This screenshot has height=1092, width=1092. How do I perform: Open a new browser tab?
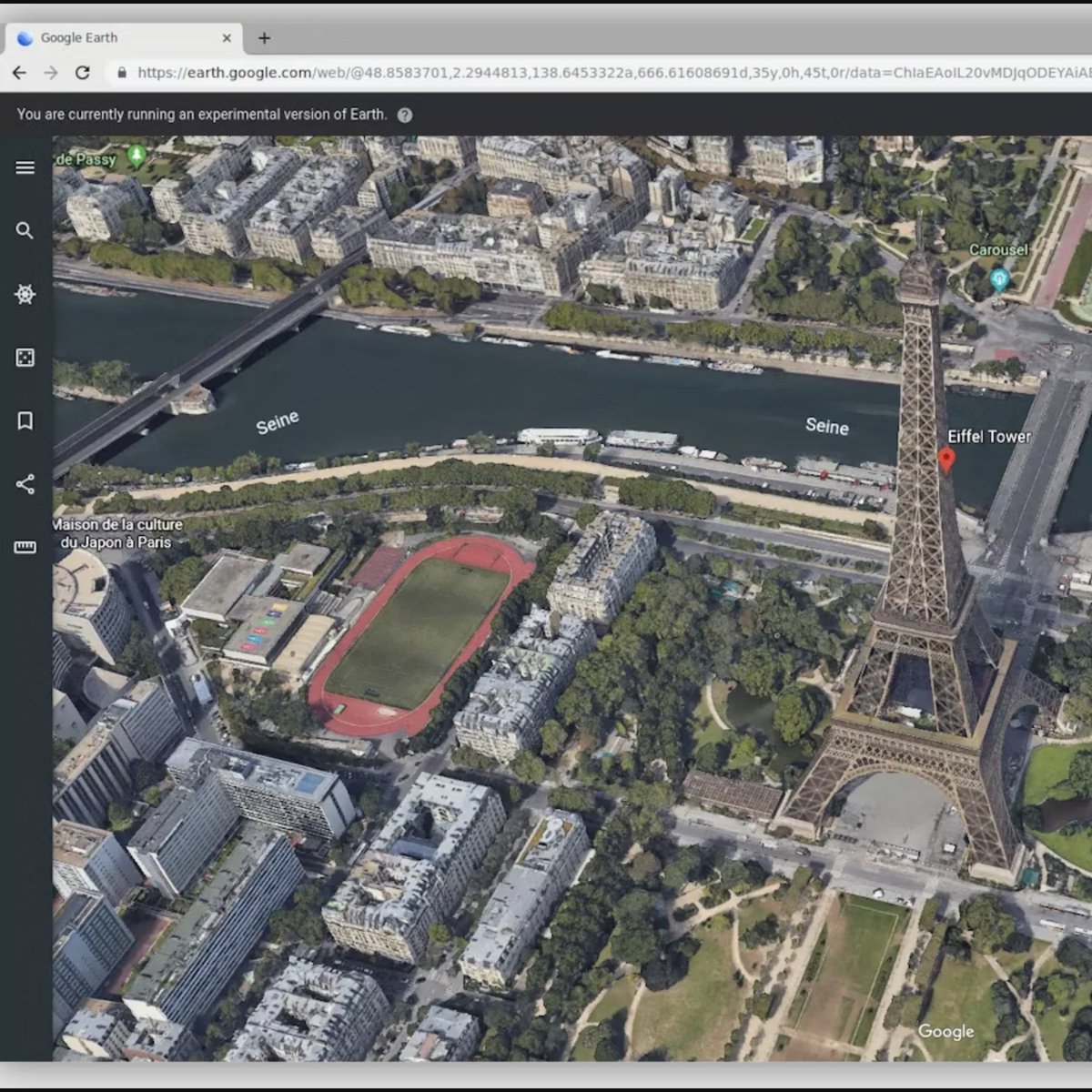pyautogui.click(x=264, y=38)
